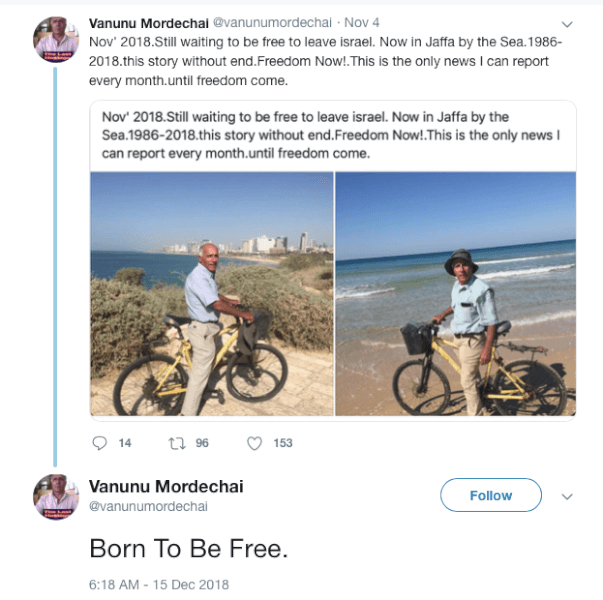603x600 pixels.
Task: View the left photo with bike and skyline
Action: coord(211,293)
